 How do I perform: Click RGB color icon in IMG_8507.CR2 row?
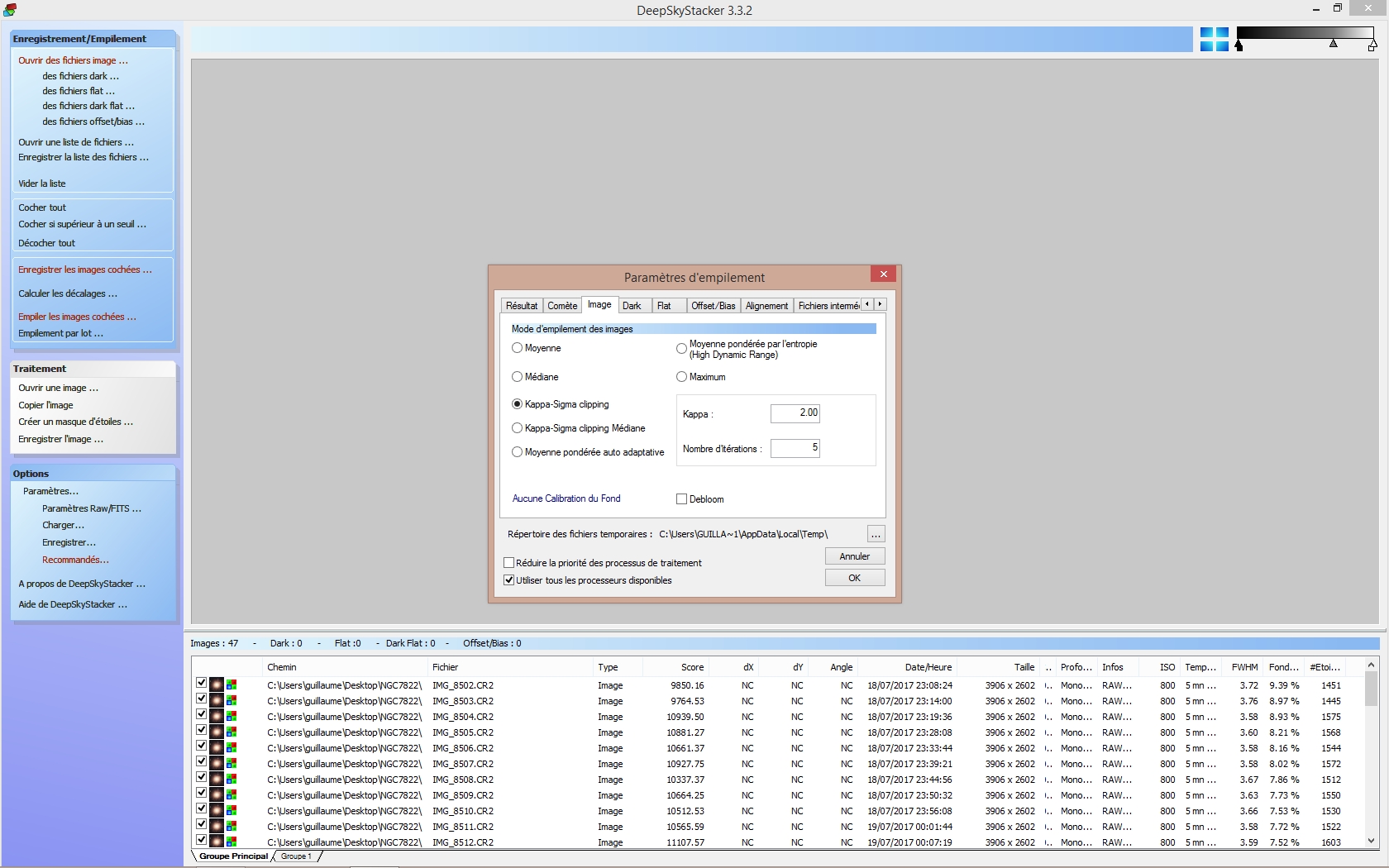point(231,763)
